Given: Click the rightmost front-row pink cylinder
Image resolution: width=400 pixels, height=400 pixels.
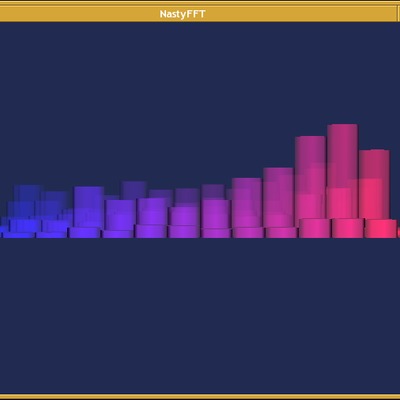Looking at the screenshot, I should click(380, 229).
